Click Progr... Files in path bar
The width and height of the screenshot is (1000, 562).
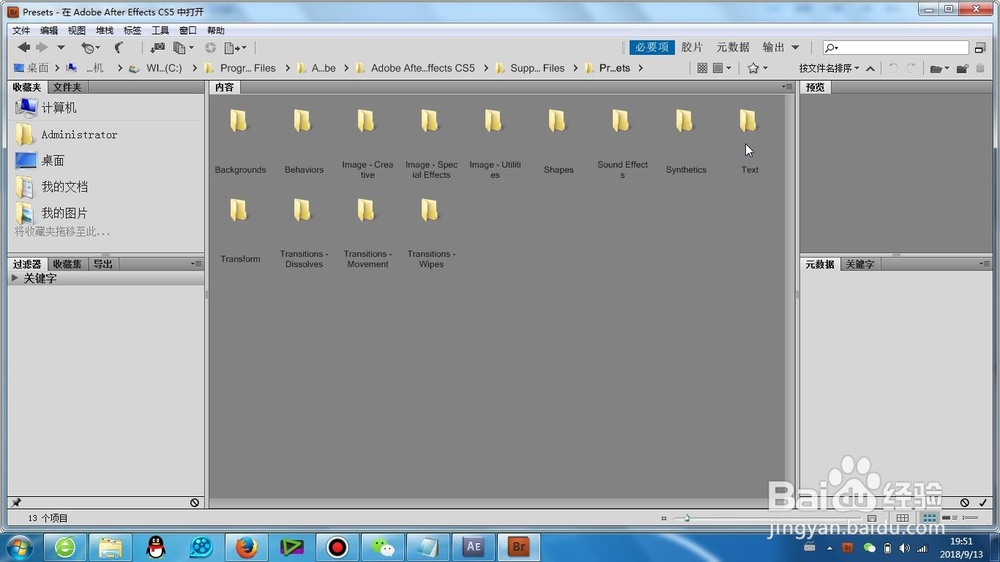tap(247, 68)
